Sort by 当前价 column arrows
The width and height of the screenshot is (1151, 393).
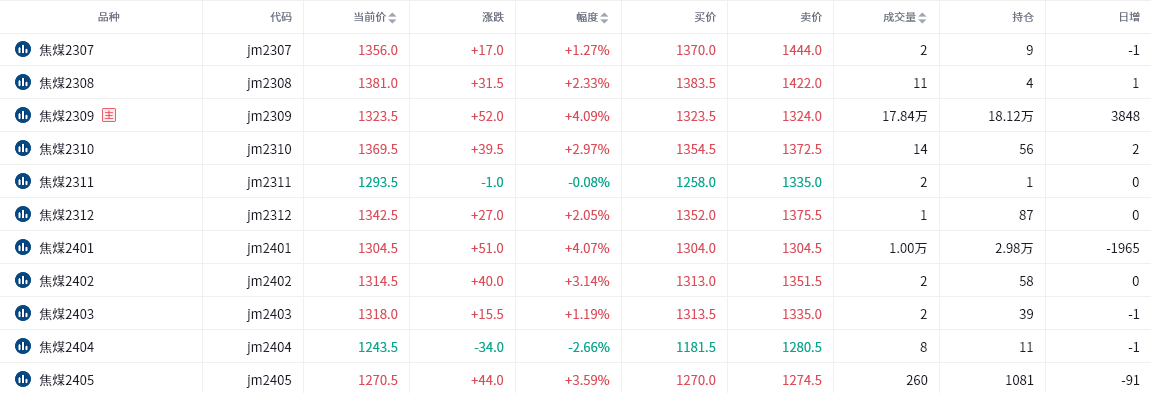(392, 18)
